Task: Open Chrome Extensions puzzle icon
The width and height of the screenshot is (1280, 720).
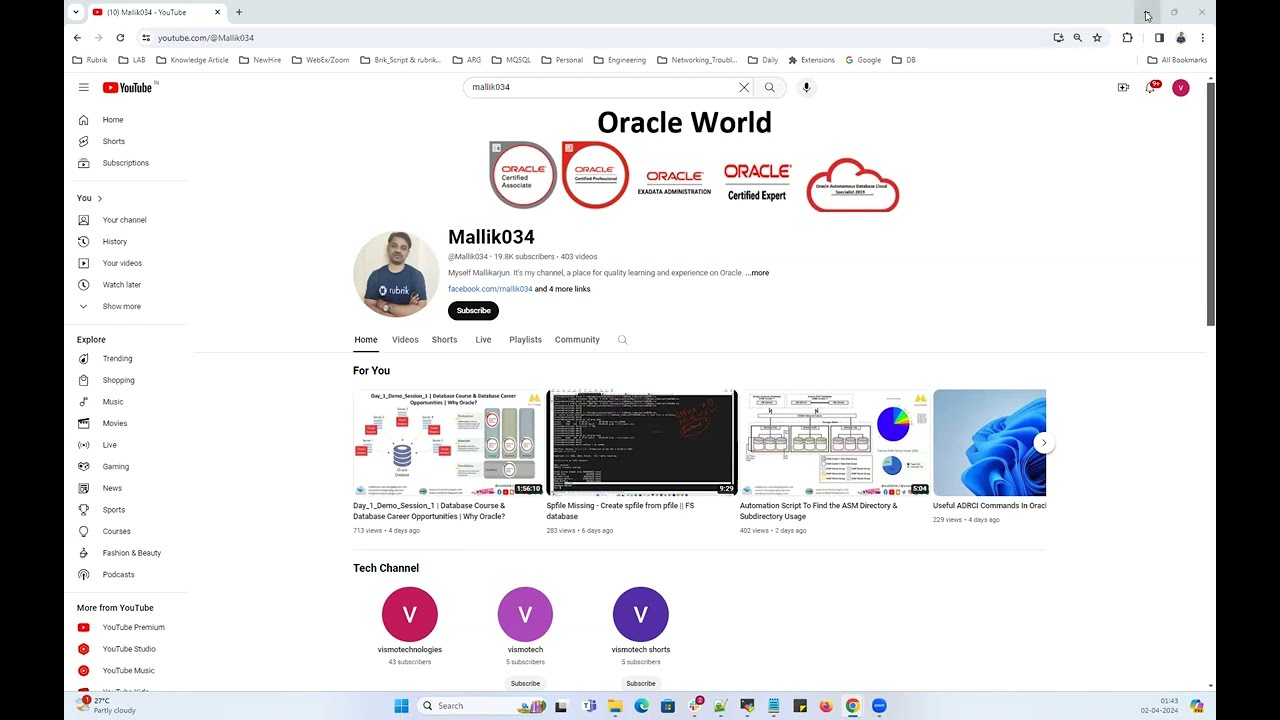Action: pos(1127,38)
